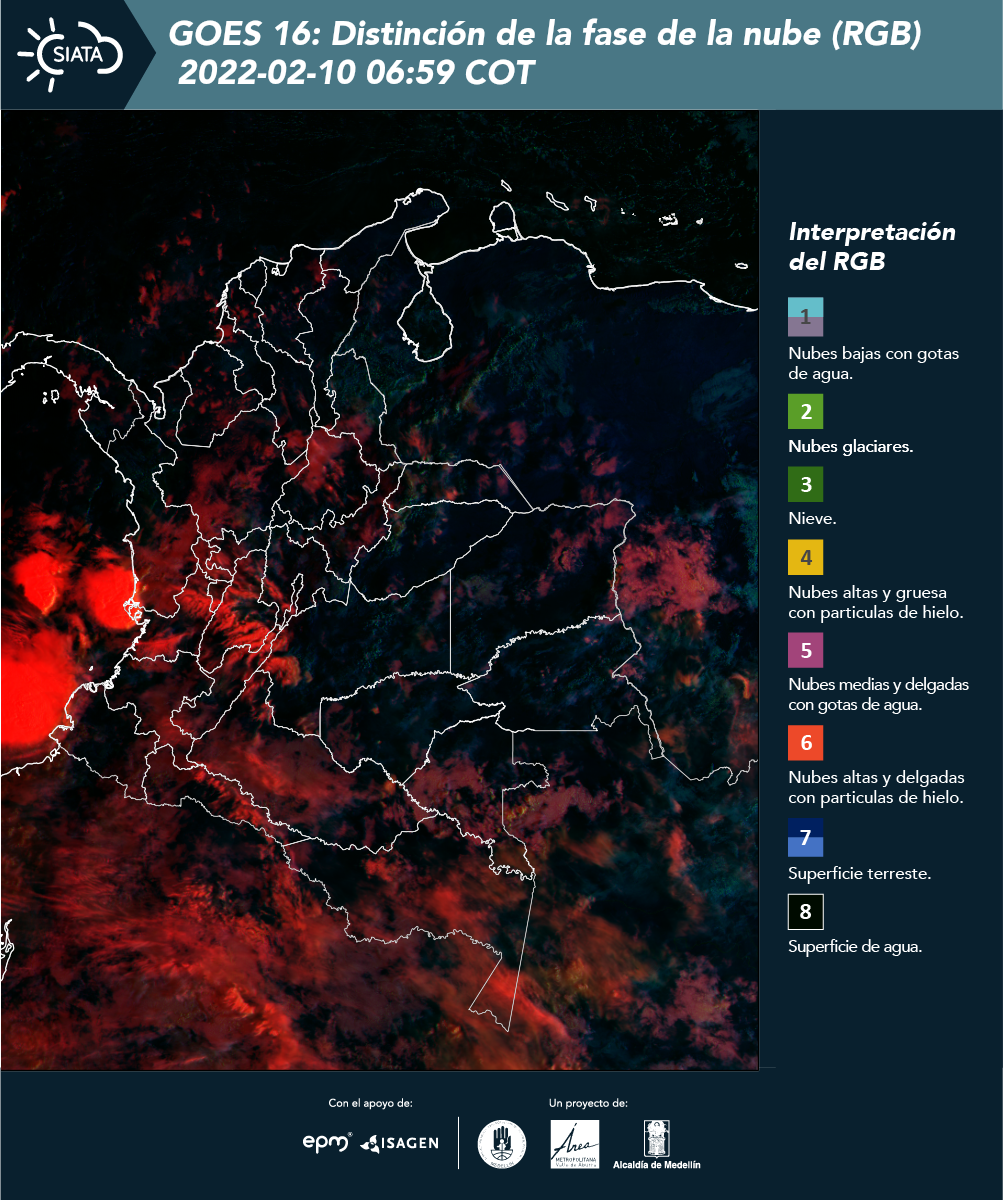Click 'Nubes medias y delgadas con gotas de agua.'
The width and height of the screenshot is (1003, 1200).
879,695
